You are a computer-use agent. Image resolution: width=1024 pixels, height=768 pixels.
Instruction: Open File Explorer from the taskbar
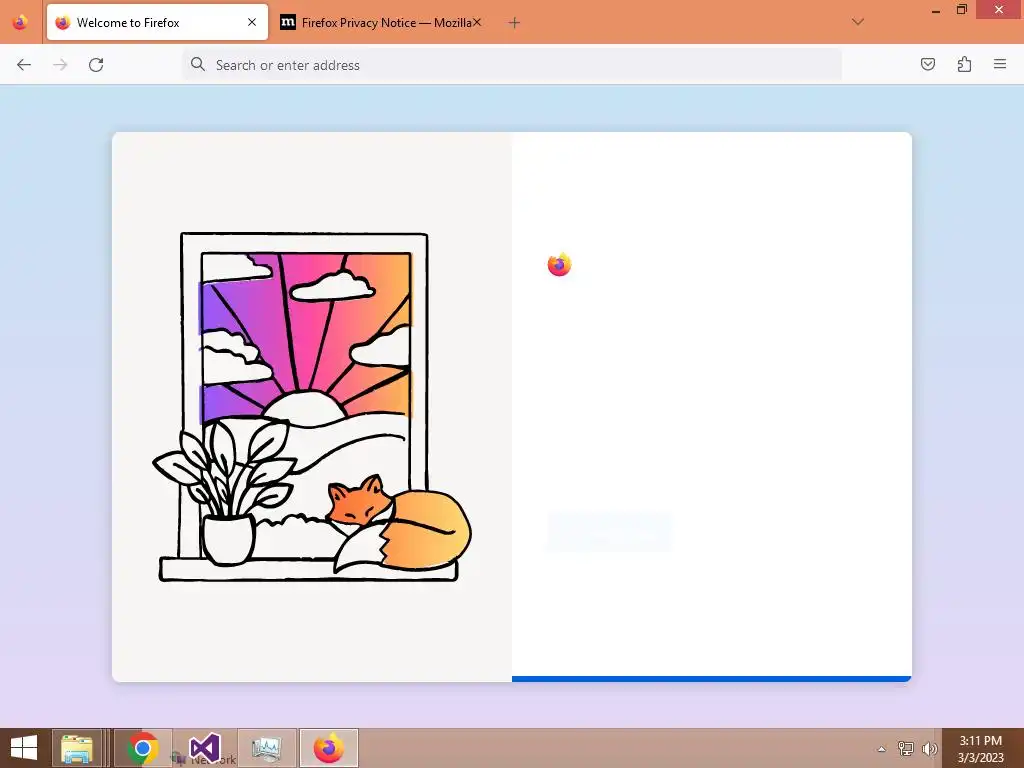point(77,748)
